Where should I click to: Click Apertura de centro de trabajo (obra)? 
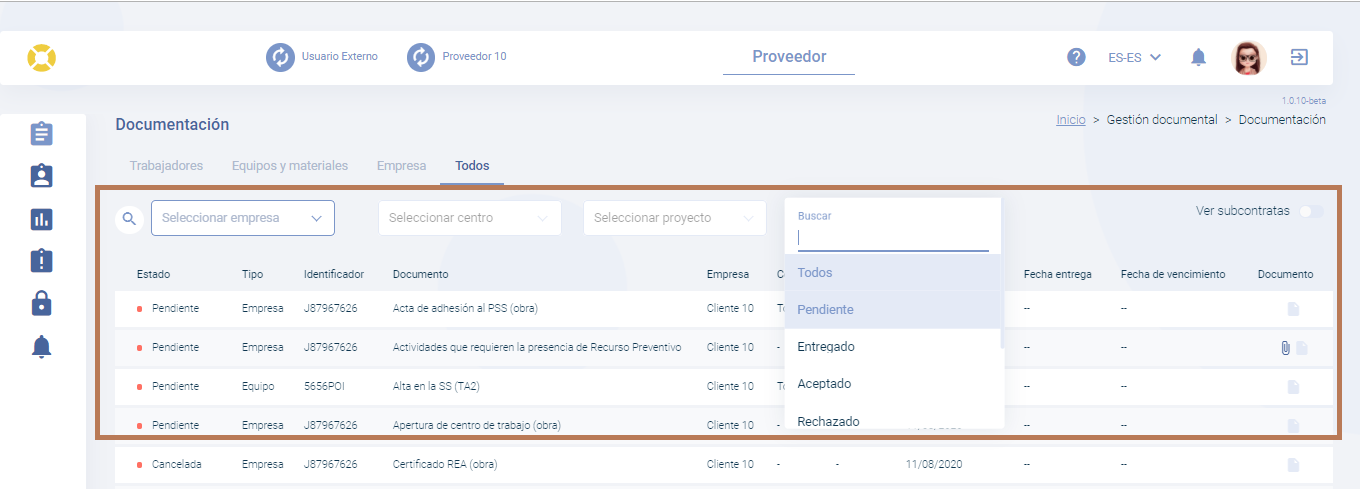(x=477, y=426)
